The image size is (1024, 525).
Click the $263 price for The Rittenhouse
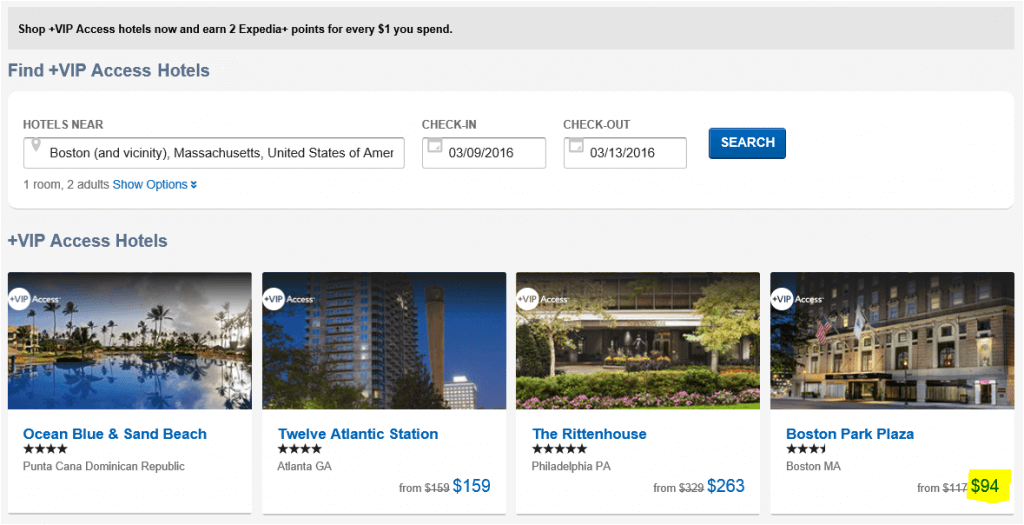click(x=726, y=486)
